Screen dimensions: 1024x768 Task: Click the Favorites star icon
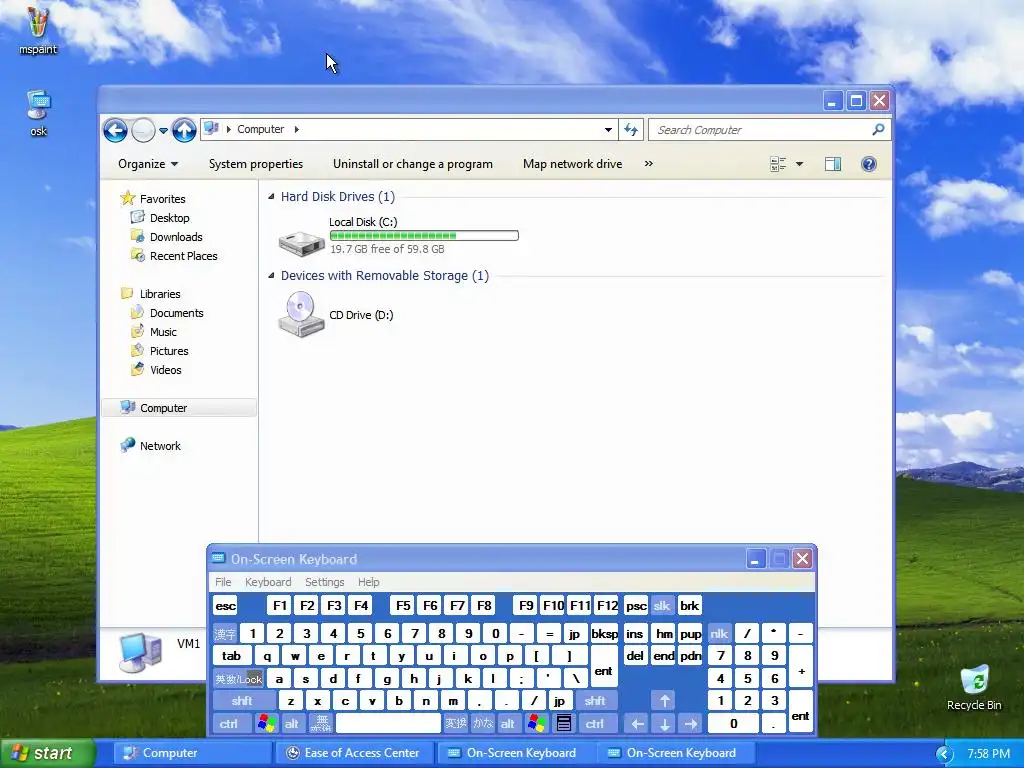click(x=127, y=198)
